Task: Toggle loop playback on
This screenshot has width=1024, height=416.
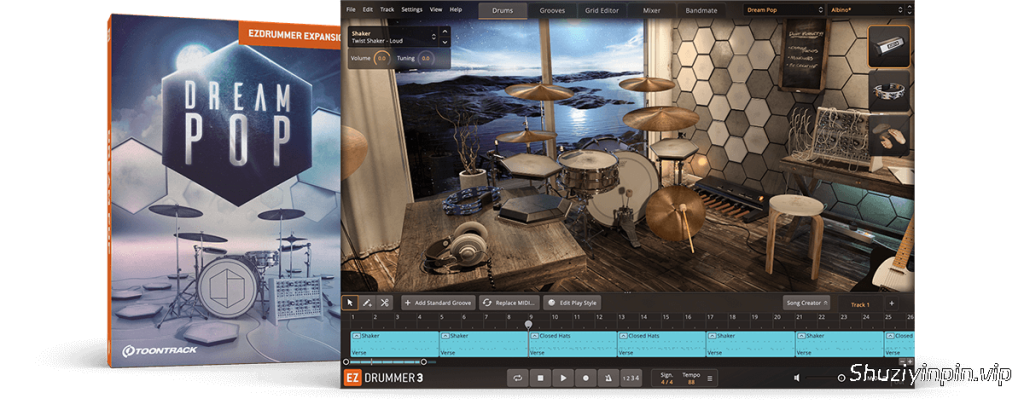Action: click(x=517, y=378)
